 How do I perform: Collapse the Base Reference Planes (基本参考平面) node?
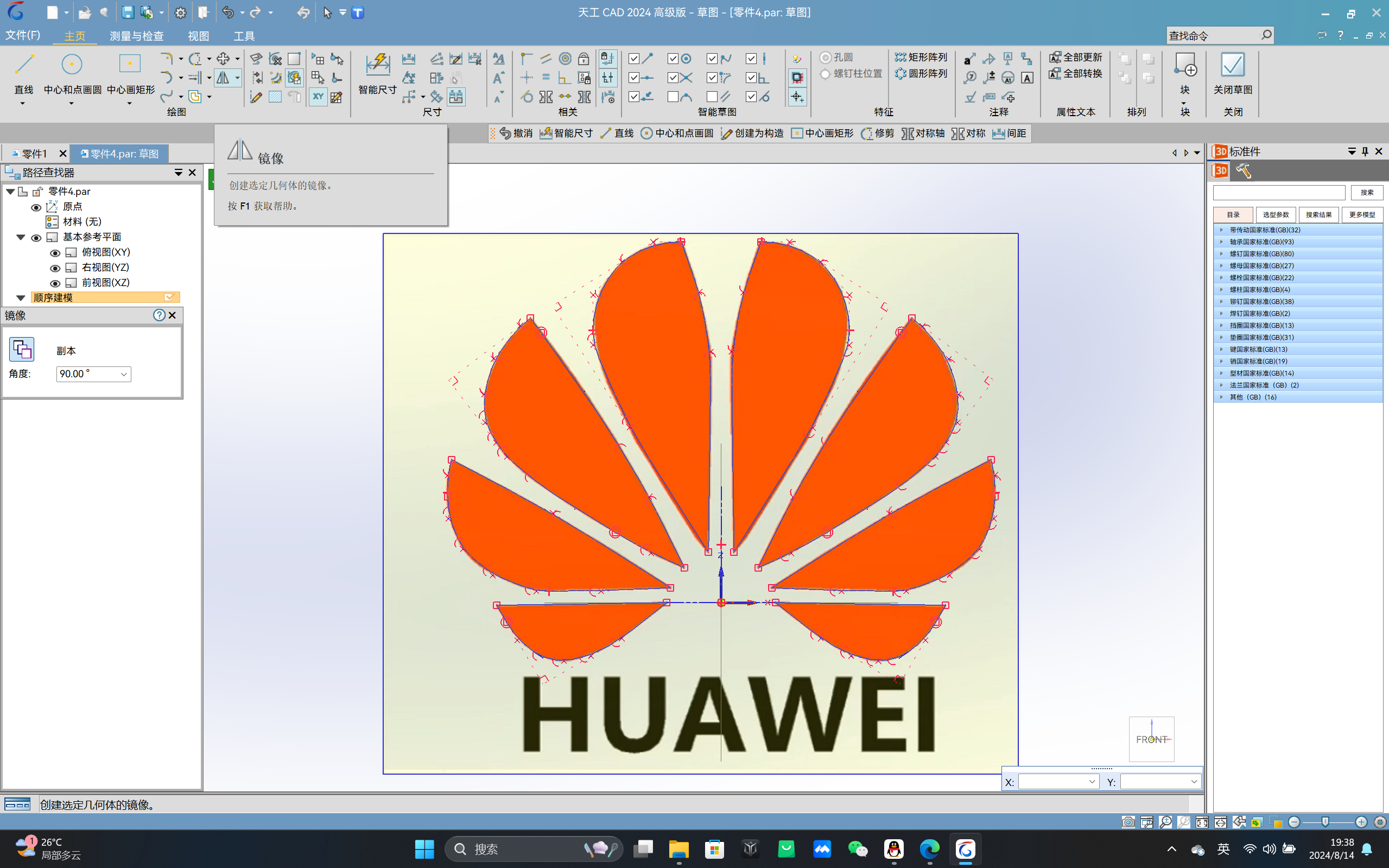[21, 237]
